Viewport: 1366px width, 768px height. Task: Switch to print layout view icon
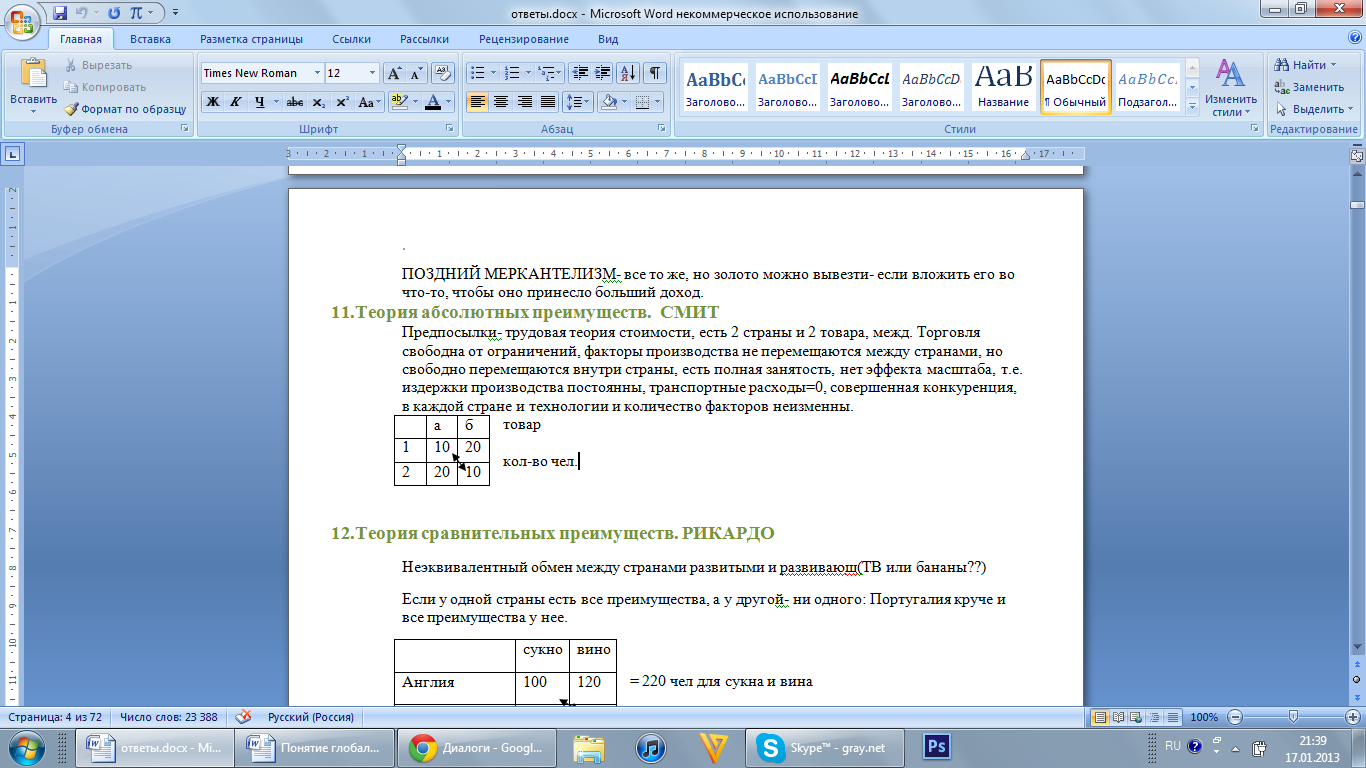click(1101, 717)
